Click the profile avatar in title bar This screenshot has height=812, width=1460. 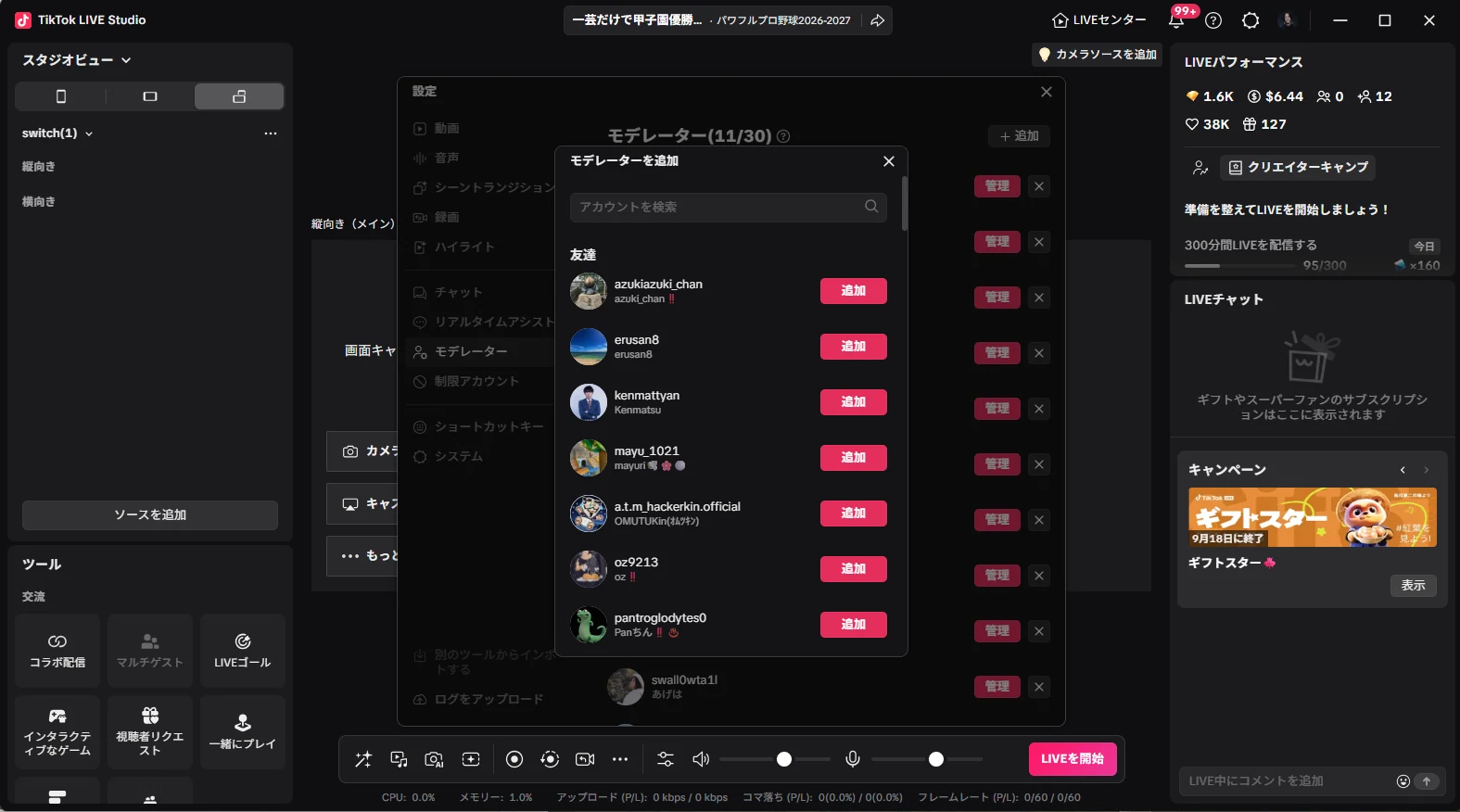(x=1287, y=20)
